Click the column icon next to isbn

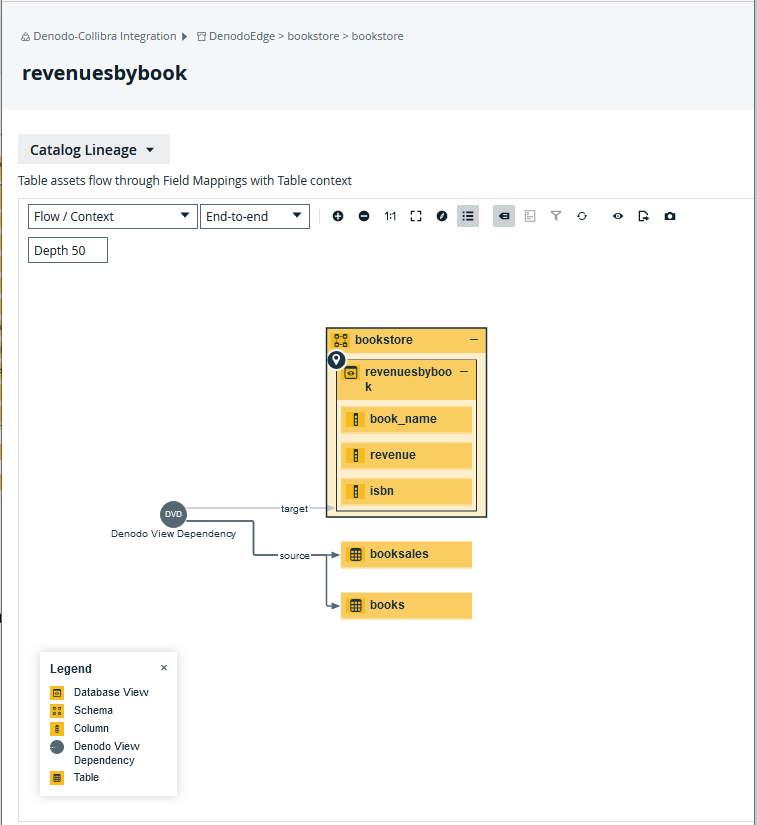click(x=356, y=491)
